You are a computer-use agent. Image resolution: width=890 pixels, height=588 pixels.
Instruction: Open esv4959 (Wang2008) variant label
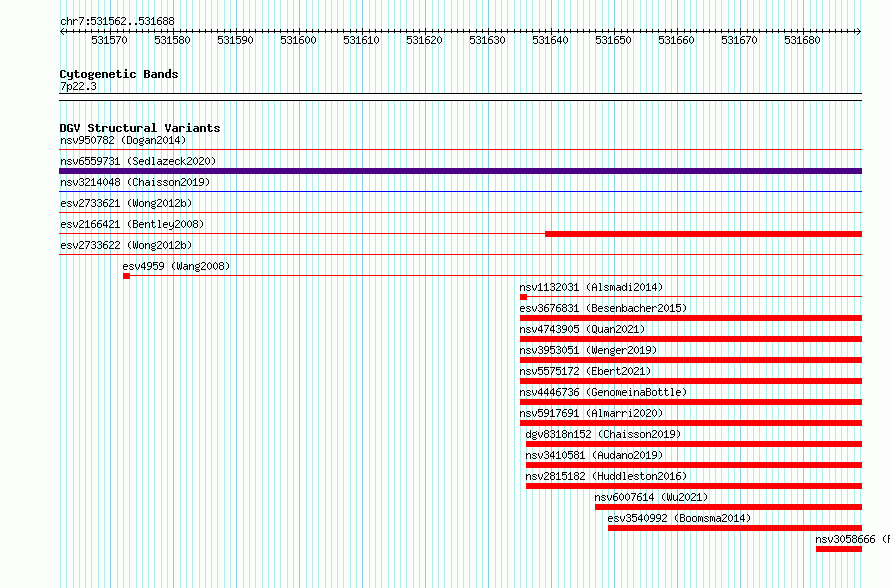click(176, 266)
